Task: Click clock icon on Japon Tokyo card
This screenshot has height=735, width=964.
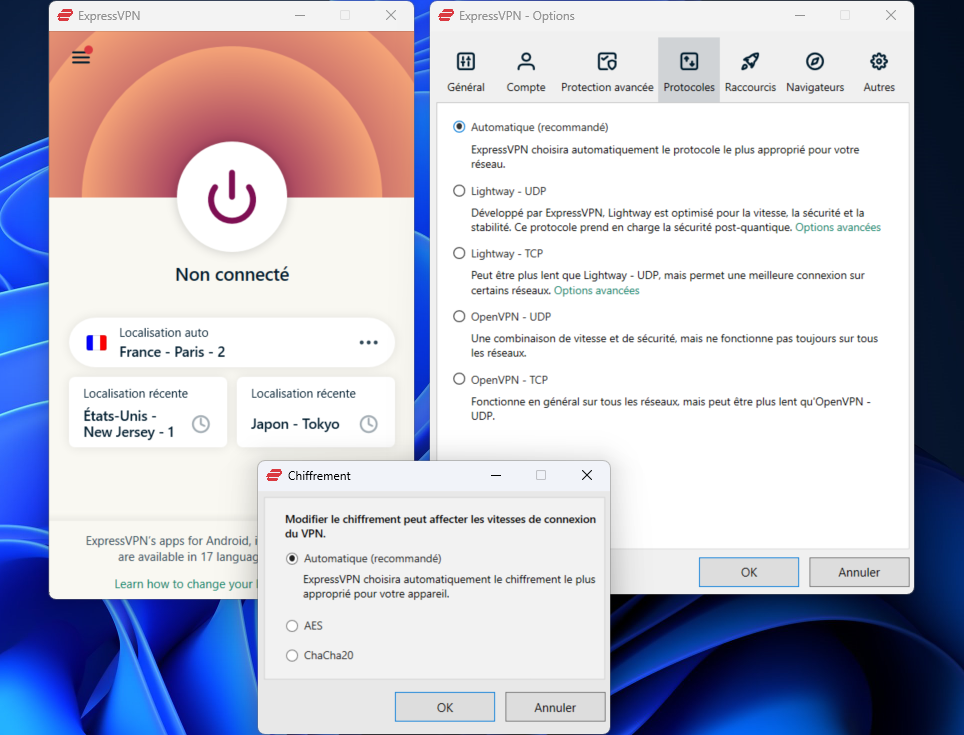Action: tap(368, 423)
